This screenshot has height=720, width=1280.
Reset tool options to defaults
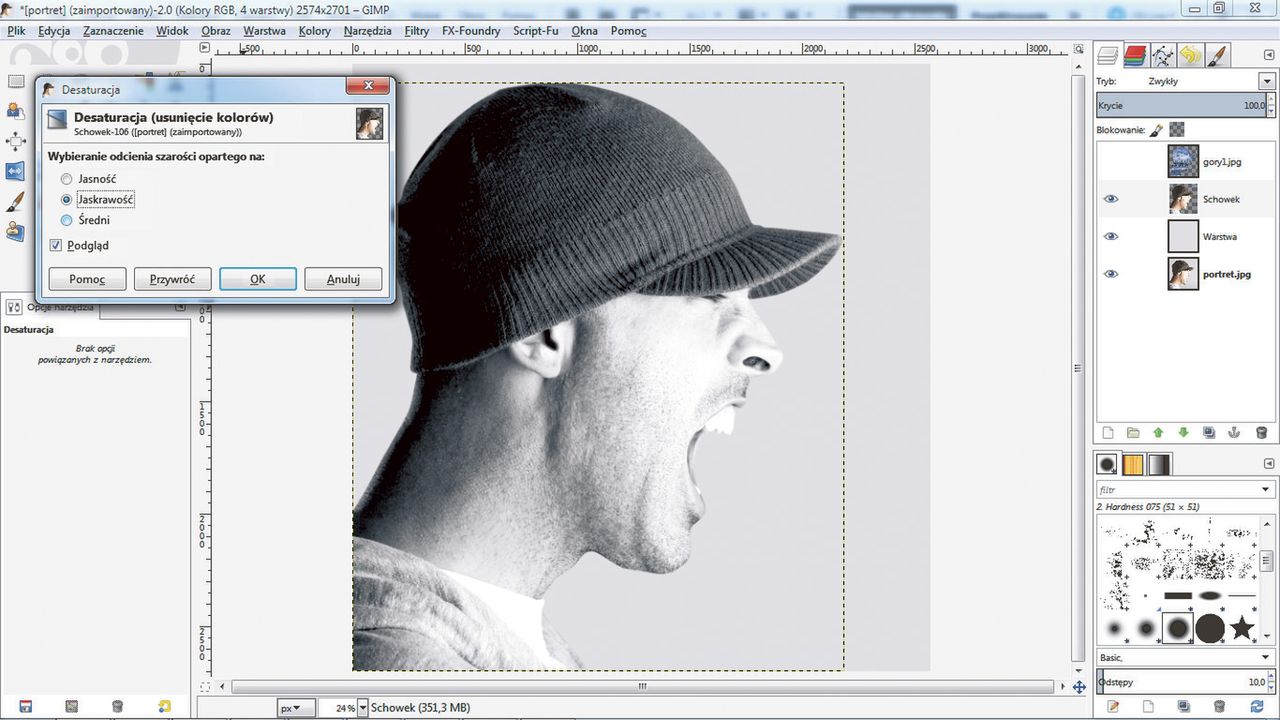(166, 706)
